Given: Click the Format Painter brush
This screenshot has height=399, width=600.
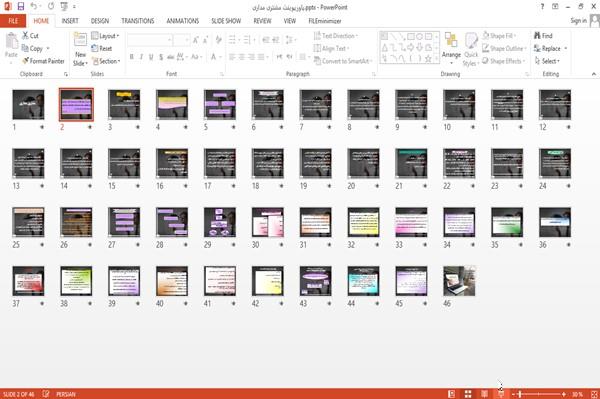Looking at the screenshot, I should tap(25, 61).
